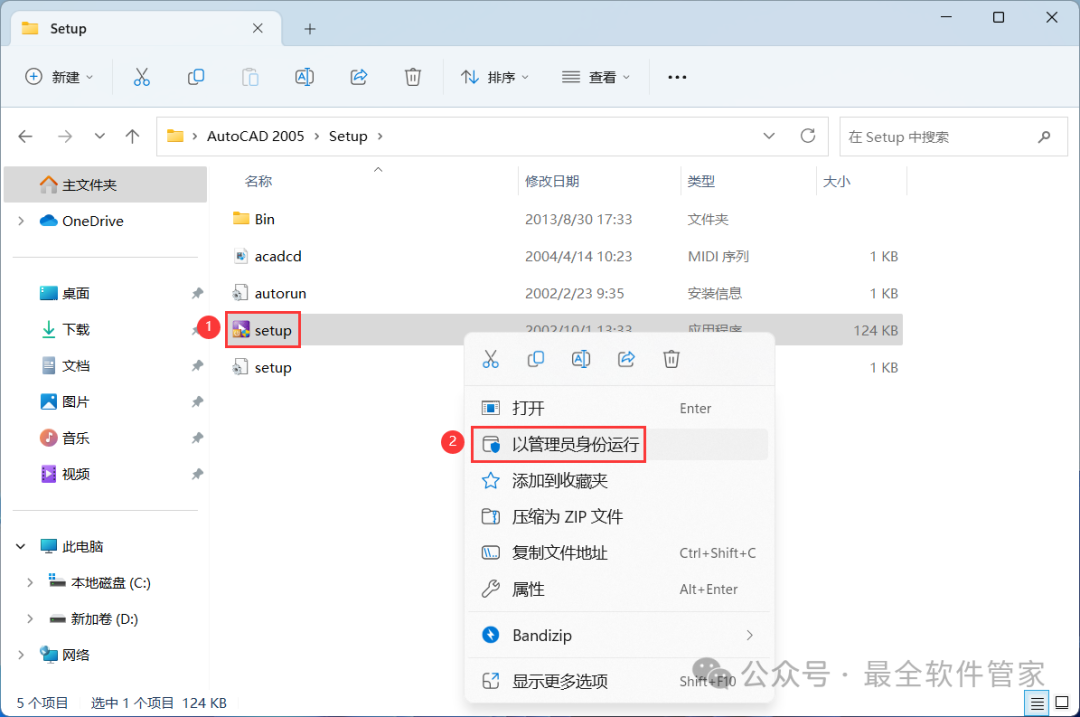
Task: Click the toolbar Paste icon
Action: tap(250, 77)
